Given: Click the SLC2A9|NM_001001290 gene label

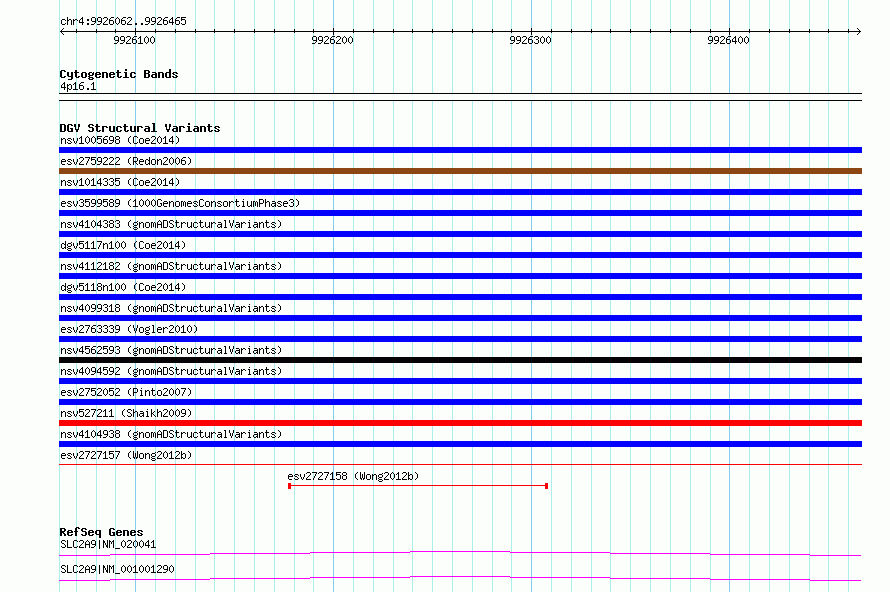Looking at the screenshot, I should [117, 569].
